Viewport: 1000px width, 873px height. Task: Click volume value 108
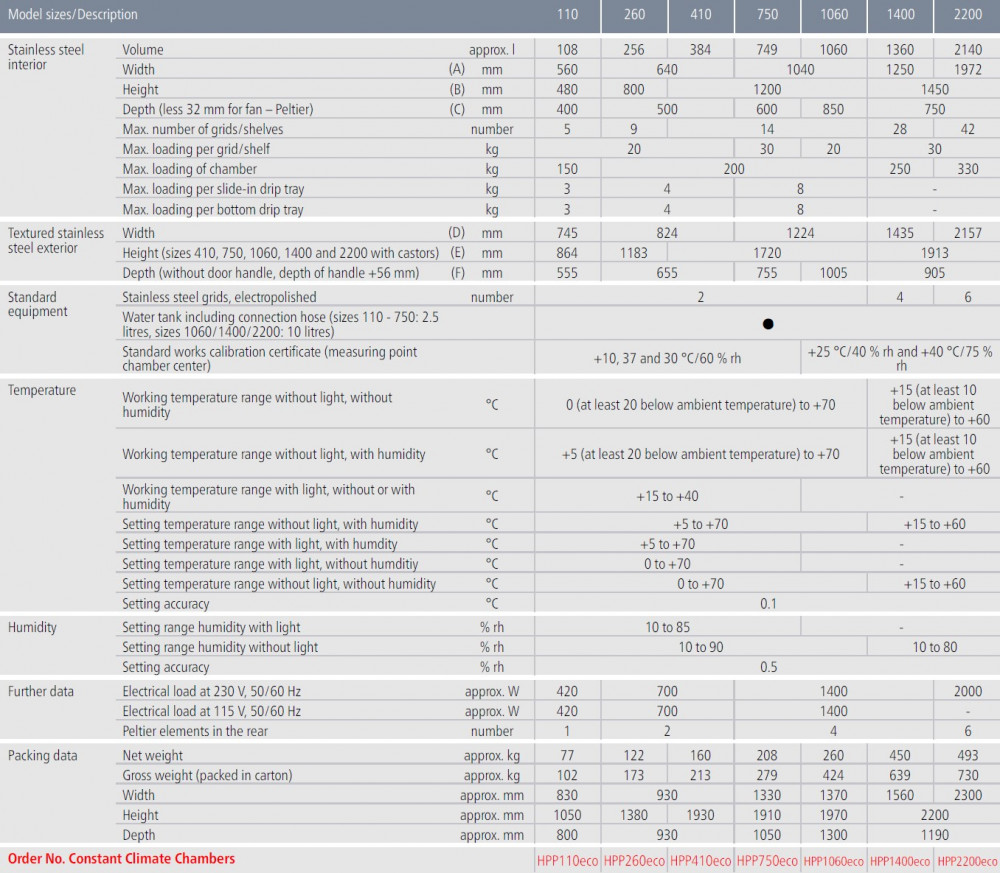point(567,50)
